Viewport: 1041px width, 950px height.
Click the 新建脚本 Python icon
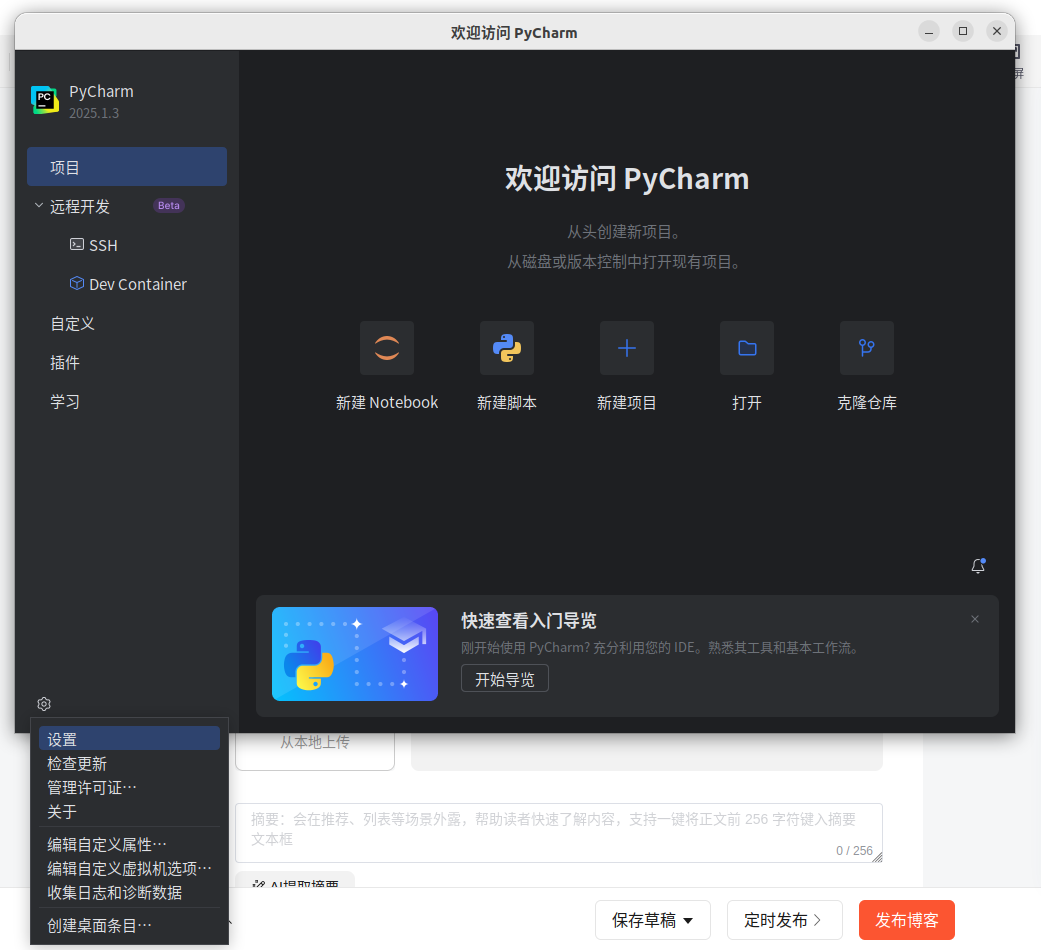click(x=507, y=348)
